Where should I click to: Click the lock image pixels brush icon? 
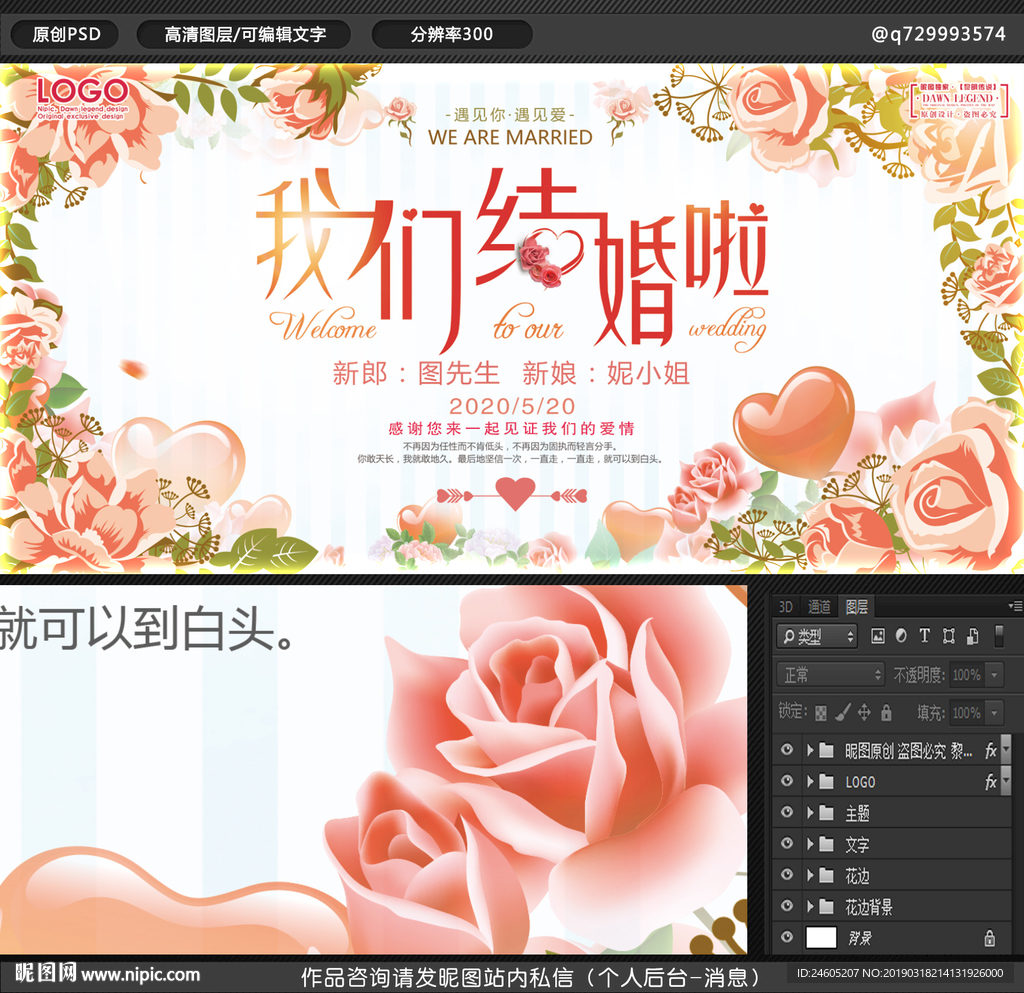tap(842, 713)
